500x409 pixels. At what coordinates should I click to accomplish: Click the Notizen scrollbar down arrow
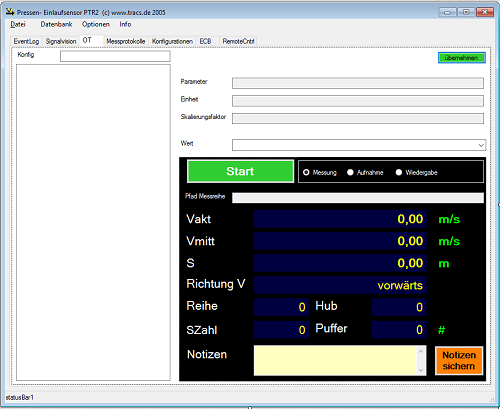421,370
